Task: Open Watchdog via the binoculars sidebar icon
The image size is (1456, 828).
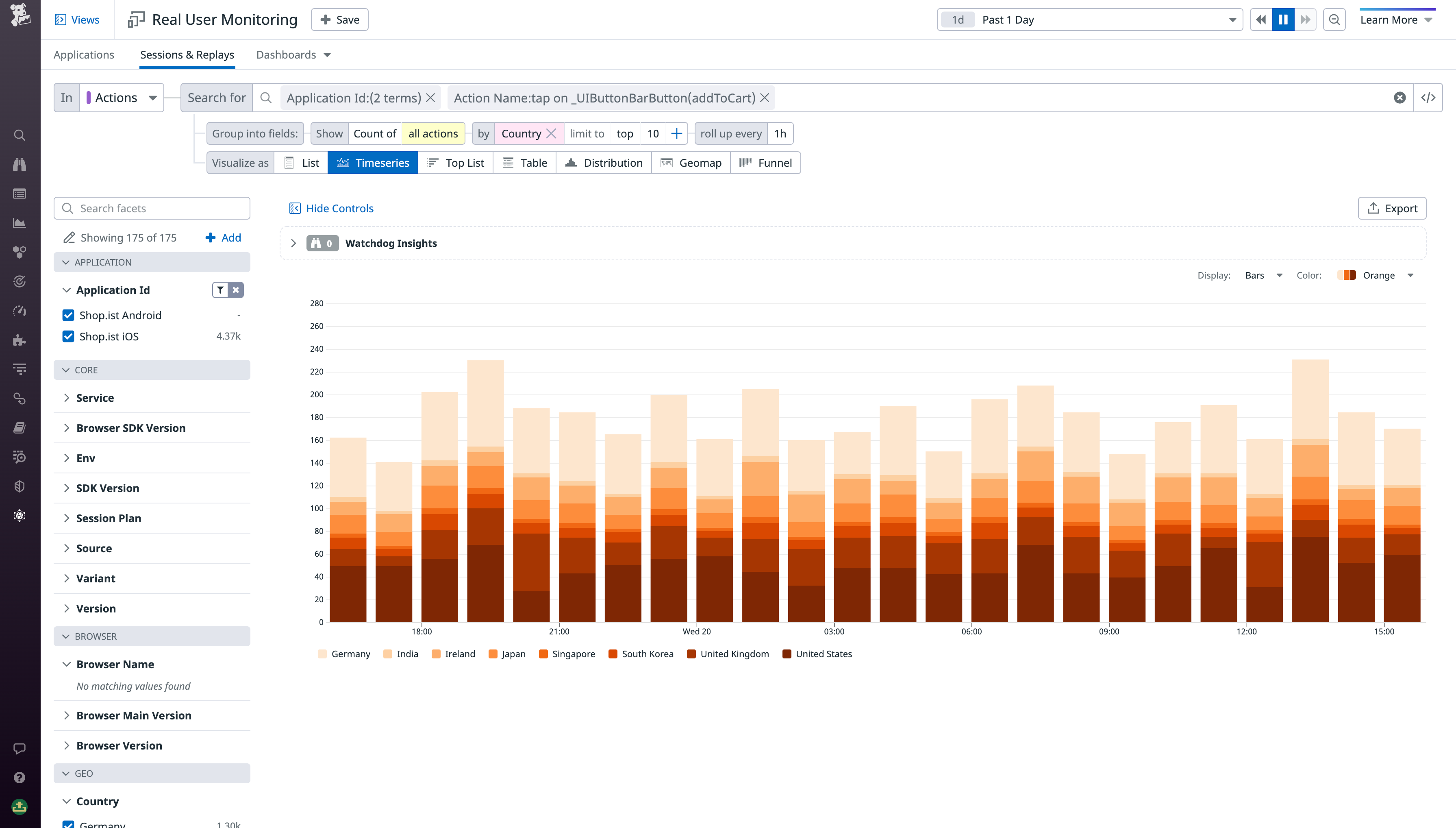Action: click(20, 164)
